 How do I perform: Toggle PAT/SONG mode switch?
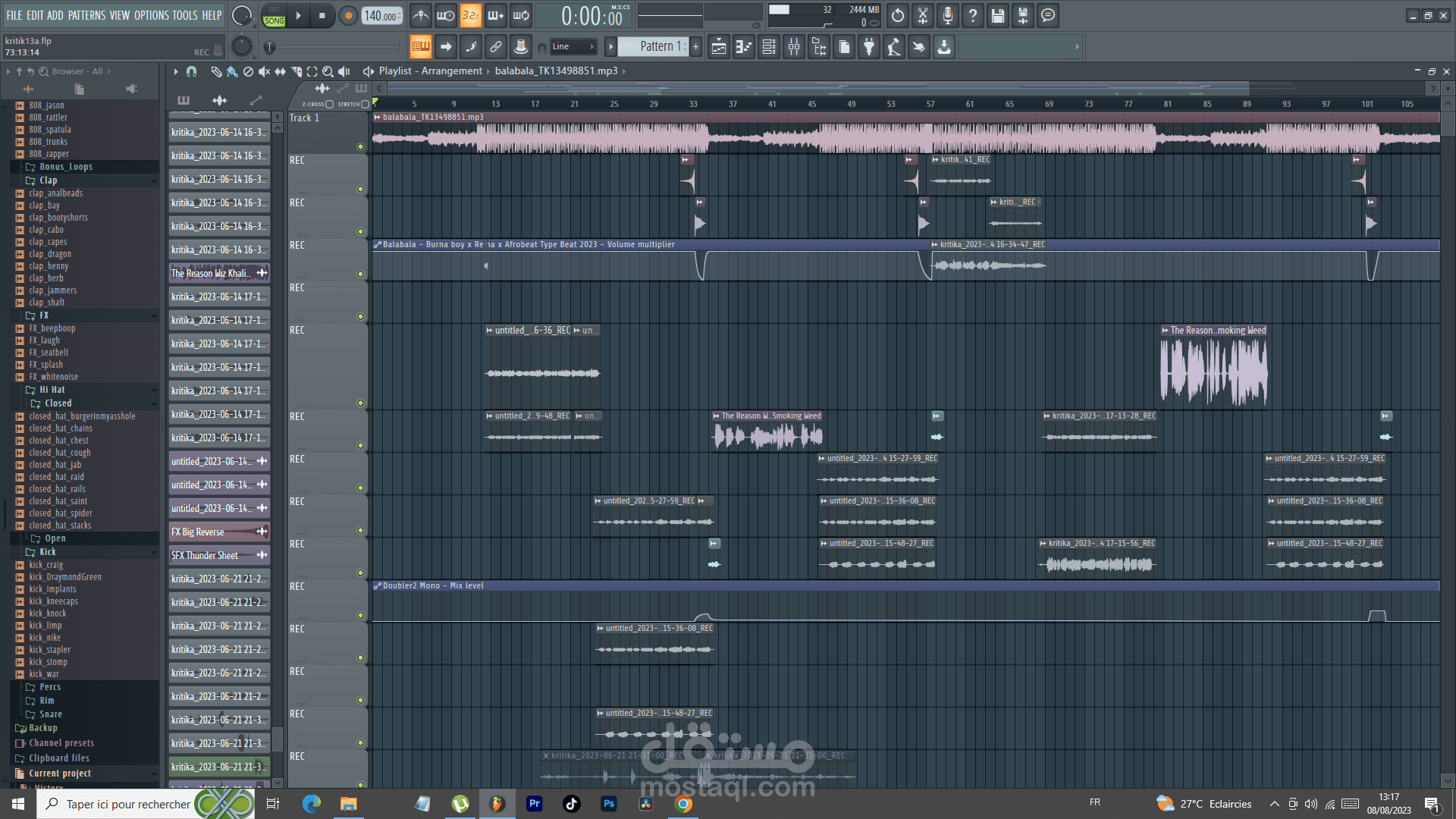[274, 15]
